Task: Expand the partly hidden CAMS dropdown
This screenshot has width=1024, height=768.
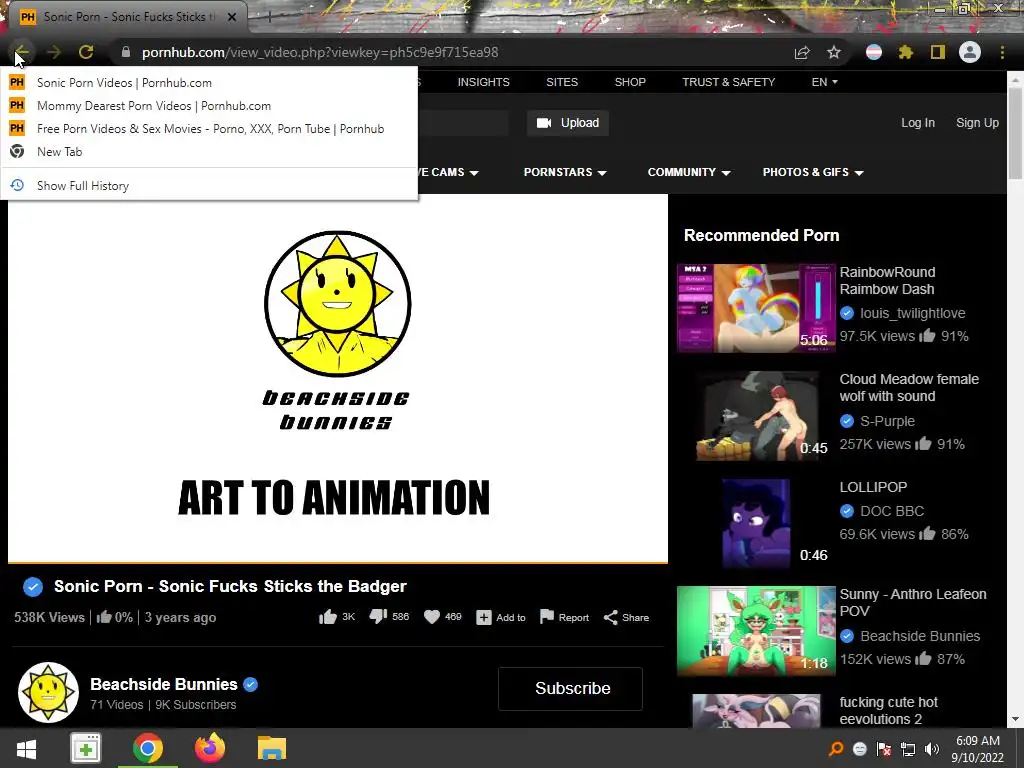Action: pyautogui.click(x=450, y=172)
